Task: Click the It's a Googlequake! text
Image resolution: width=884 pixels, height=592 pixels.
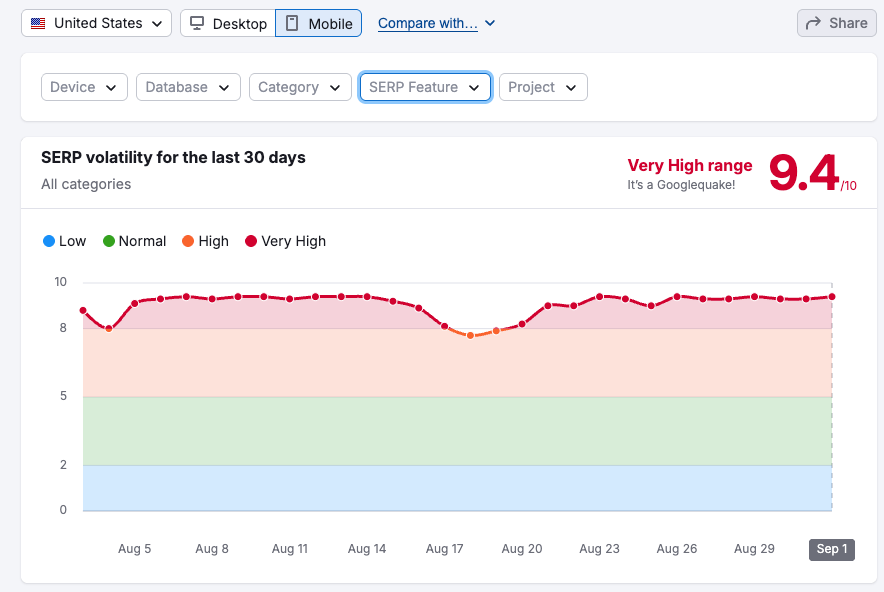Action: (681, 185)
